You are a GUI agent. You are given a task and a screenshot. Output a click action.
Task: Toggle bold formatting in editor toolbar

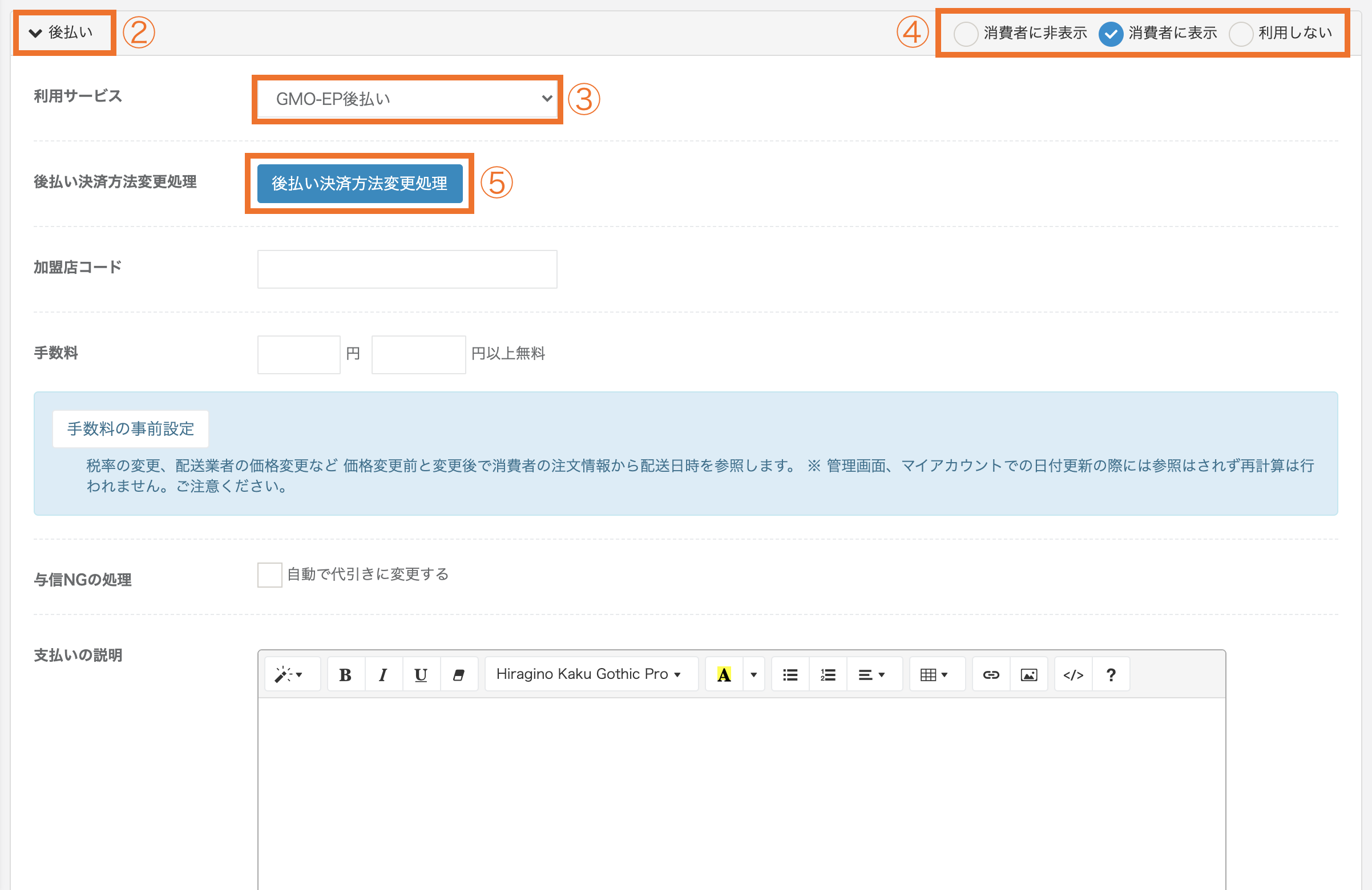coord(345,674)
